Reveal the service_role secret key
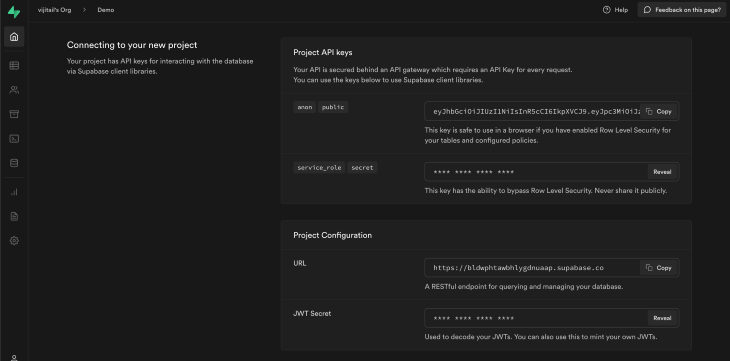730x361 pixels. coord(662,172)
